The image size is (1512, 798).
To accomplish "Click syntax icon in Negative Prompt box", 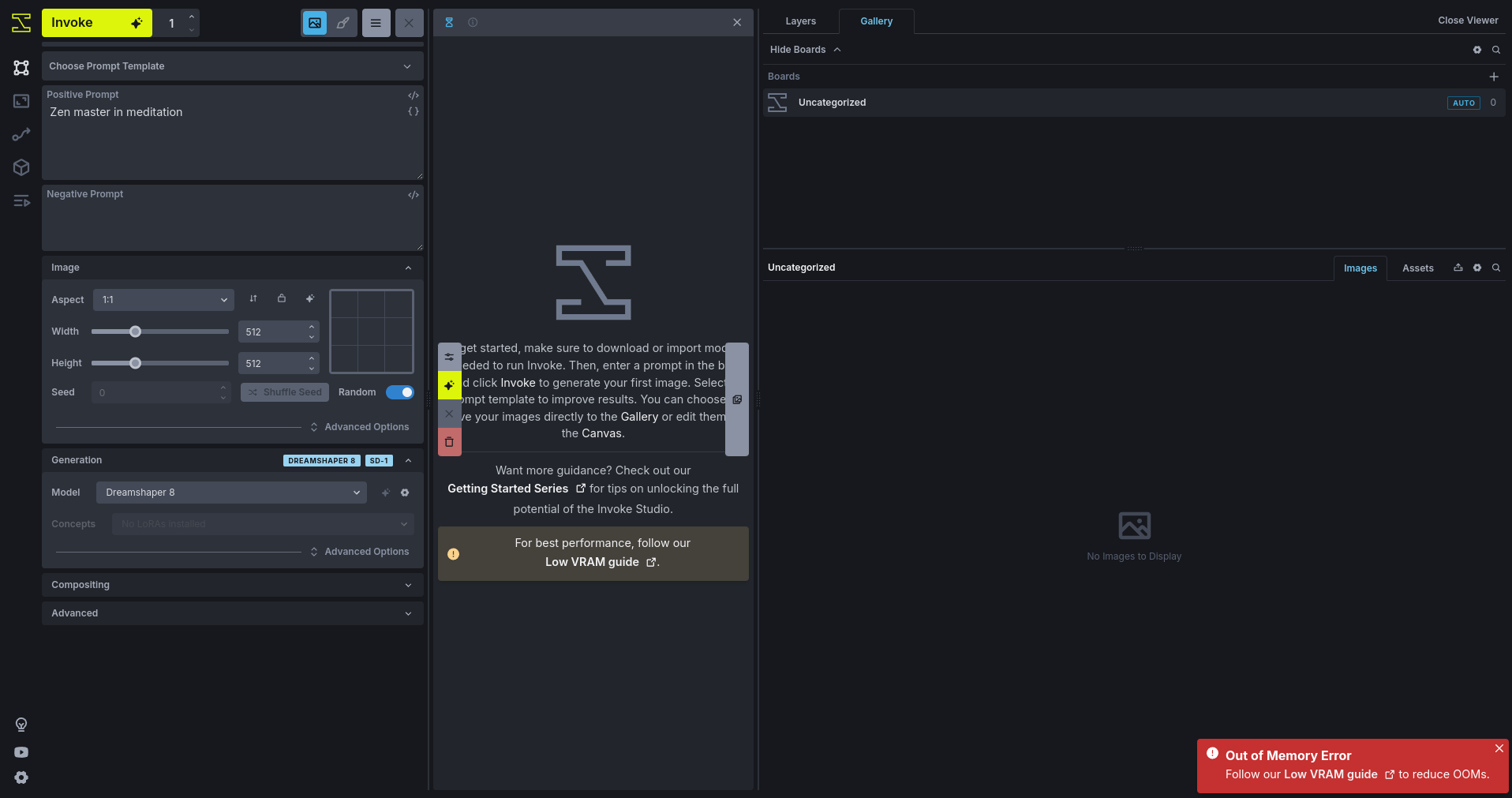I will point(414,194).
